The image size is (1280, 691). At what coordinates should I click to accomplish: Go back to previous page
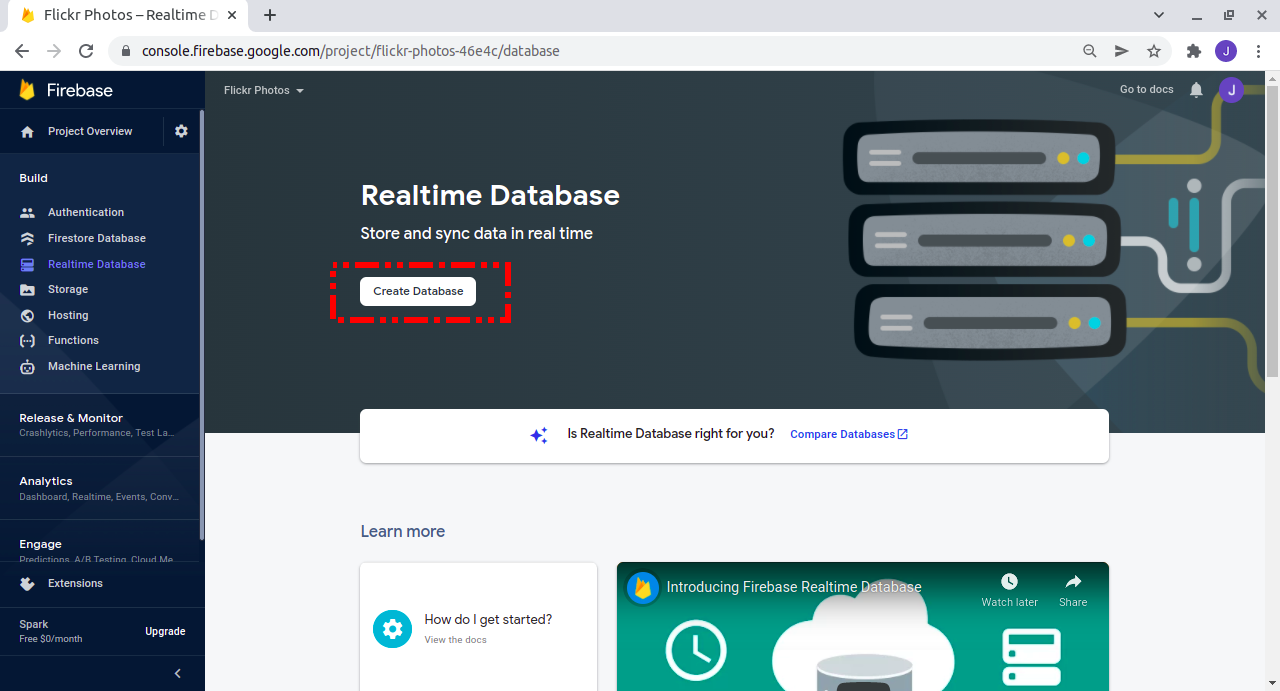coord(22,51)
